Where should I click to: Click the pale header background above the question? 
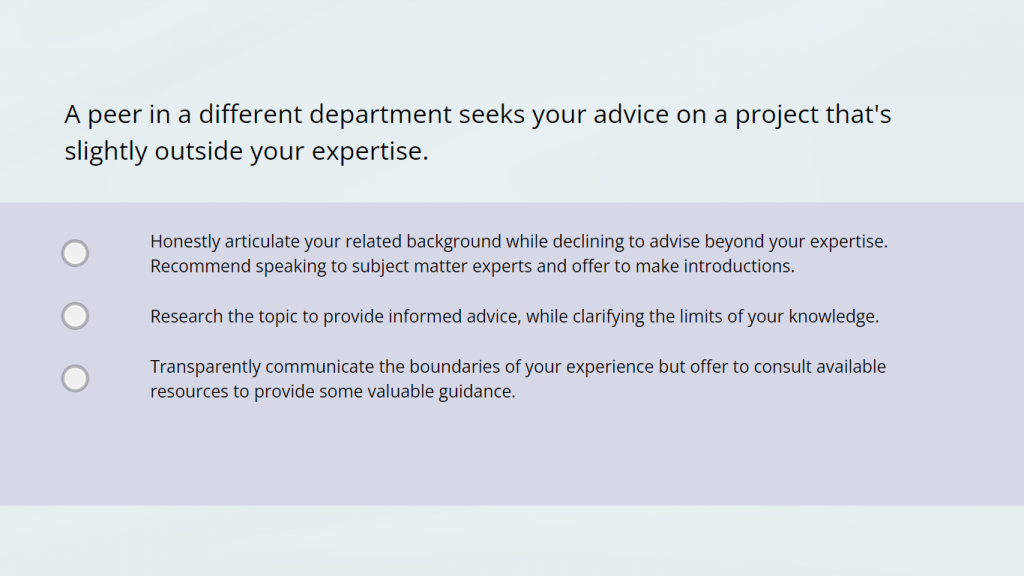[512, 45]
